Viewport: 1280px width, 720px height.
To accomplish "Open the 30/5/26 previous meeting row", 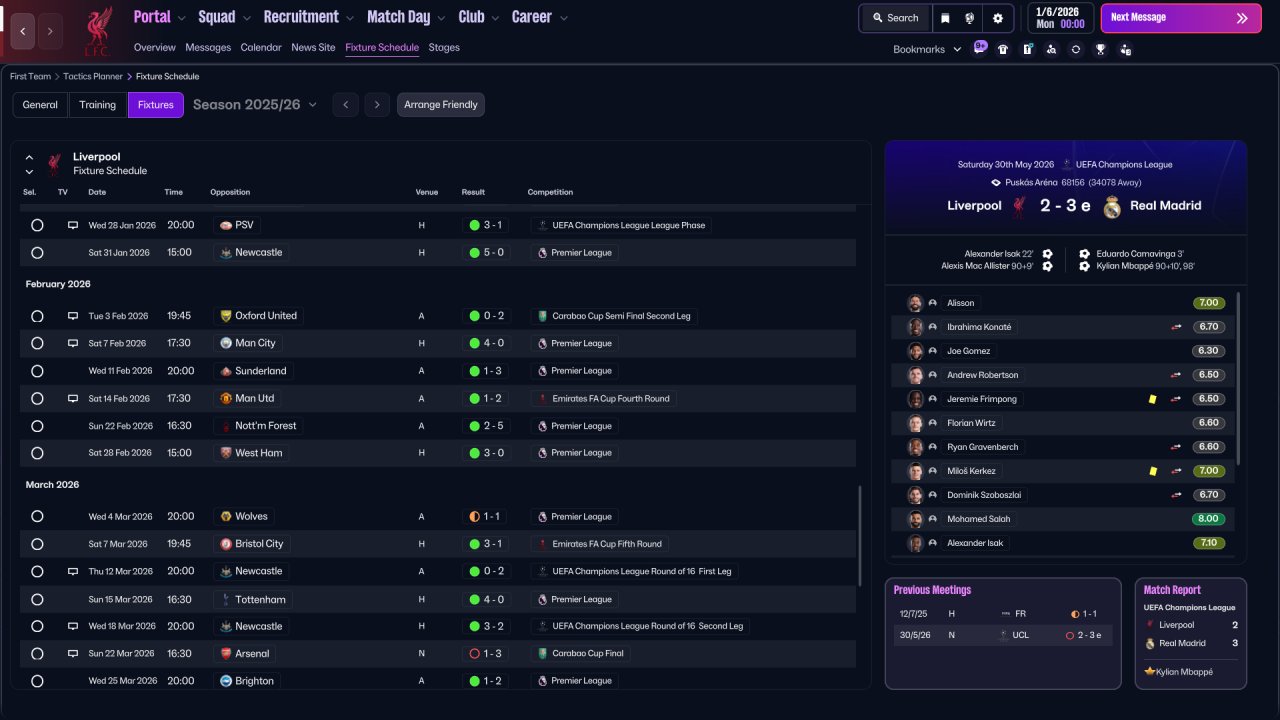I will (1003, 635).
